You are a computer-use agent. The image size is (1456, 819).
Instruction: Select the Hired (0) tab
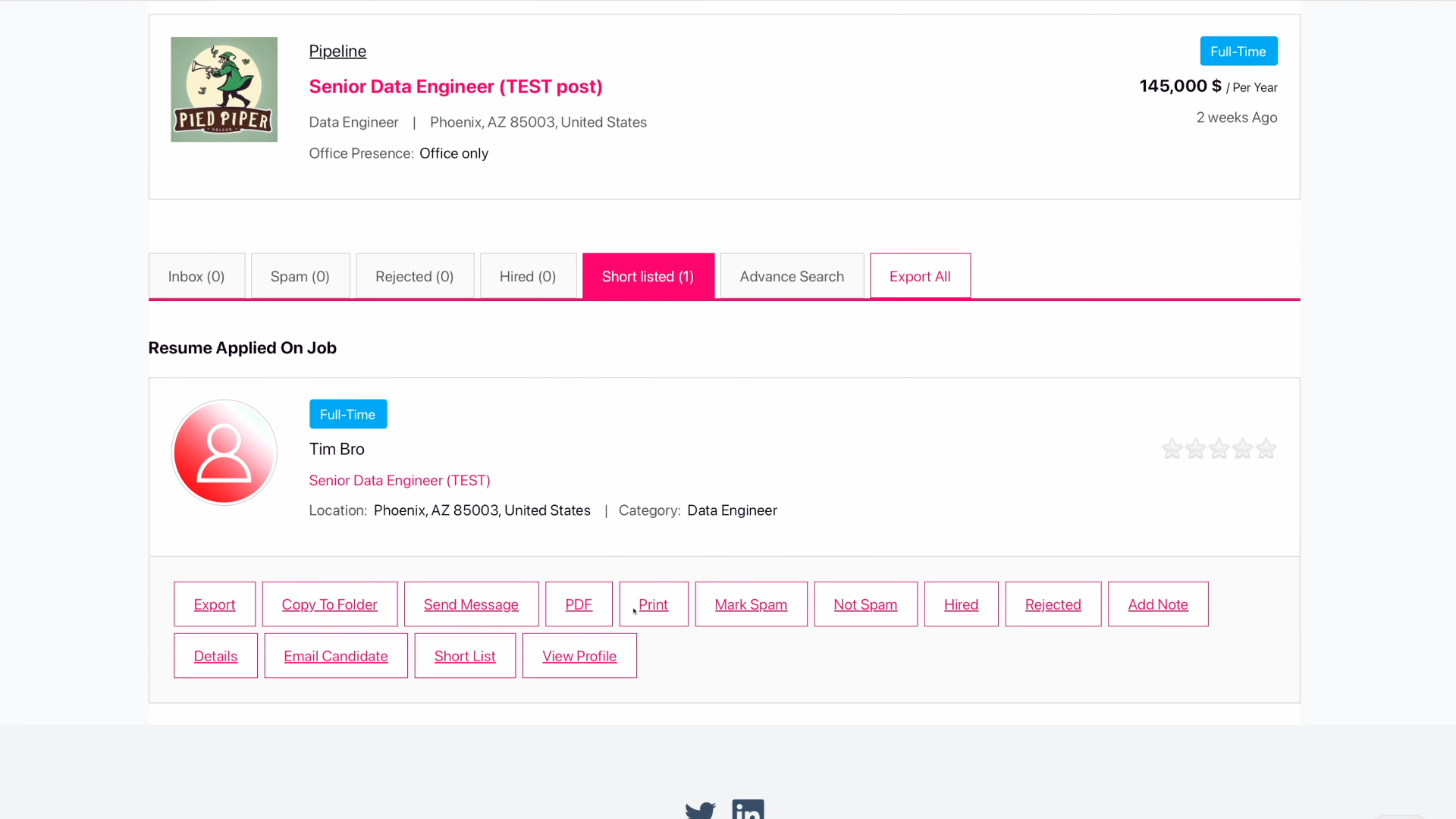point(528,277)
